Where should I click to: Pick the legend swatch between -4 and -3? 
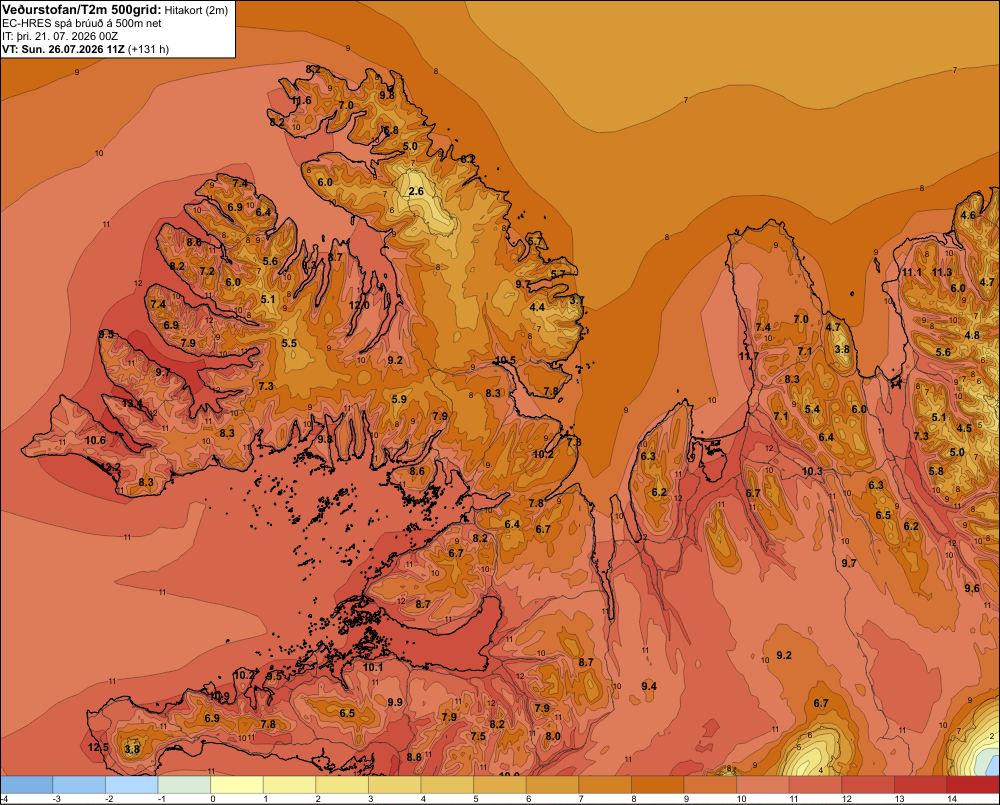tap(27, 785)
